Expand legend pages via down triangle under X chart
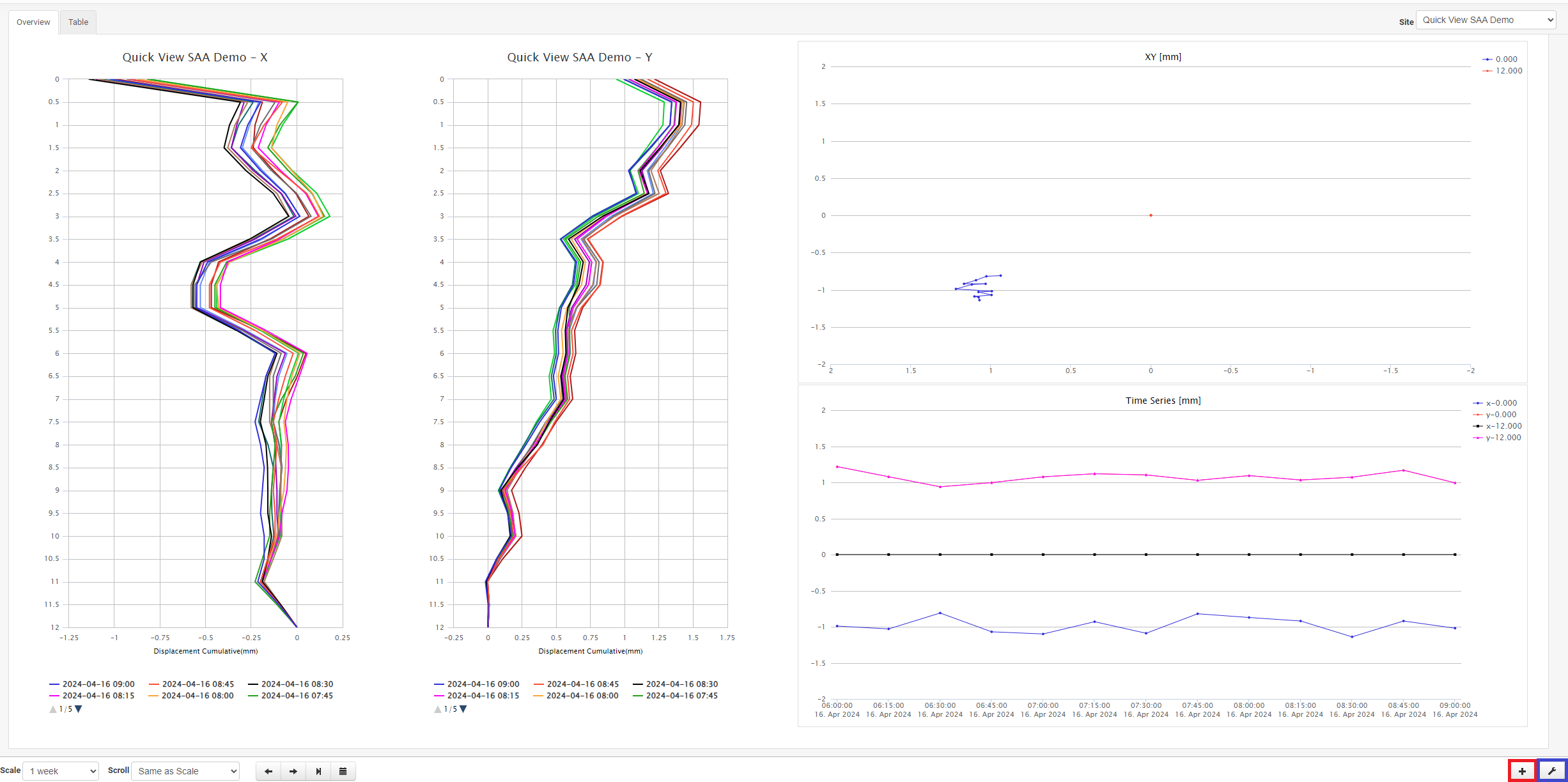Image resolution: width=1568 pixels, height=782 pixels. (78, 709)
